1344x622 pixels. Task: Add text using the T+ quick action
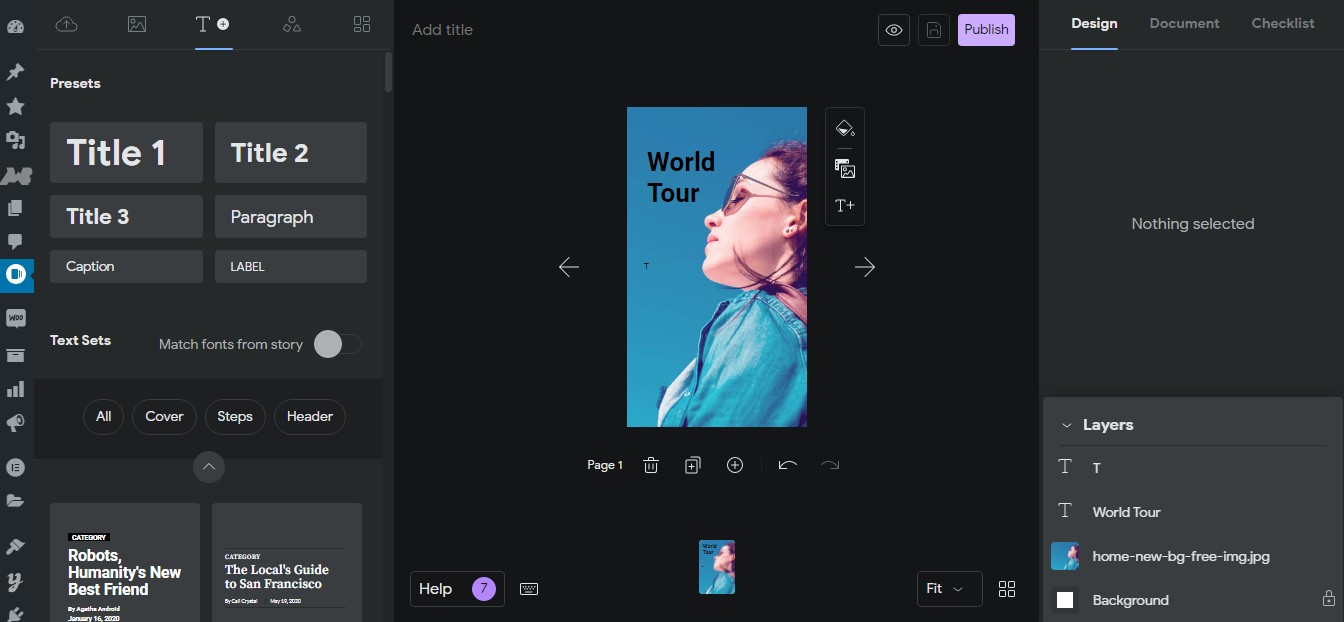click(845, 205)
